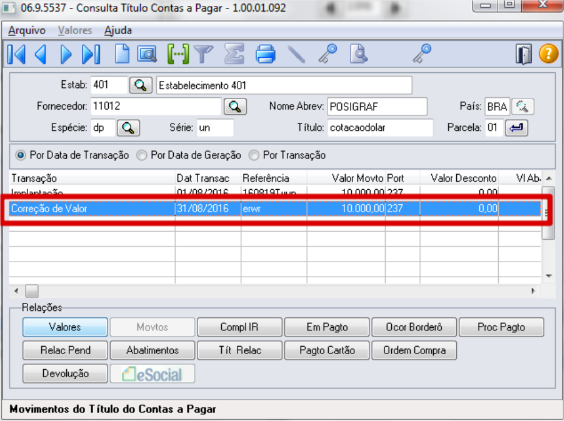564x421 pixels.
Task: Select Por Data de Geração option
Action: 189,155
